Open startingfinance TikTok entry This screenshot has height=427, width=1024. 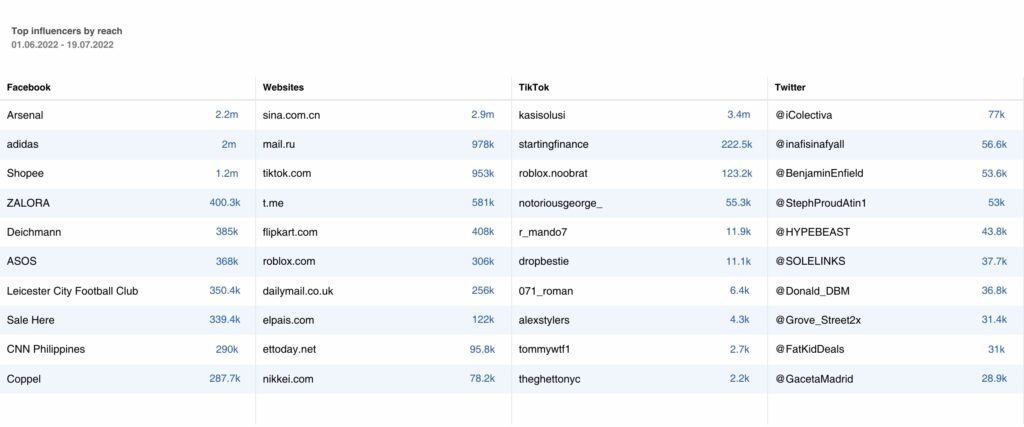pyautogui.click(x=553, y=144)
